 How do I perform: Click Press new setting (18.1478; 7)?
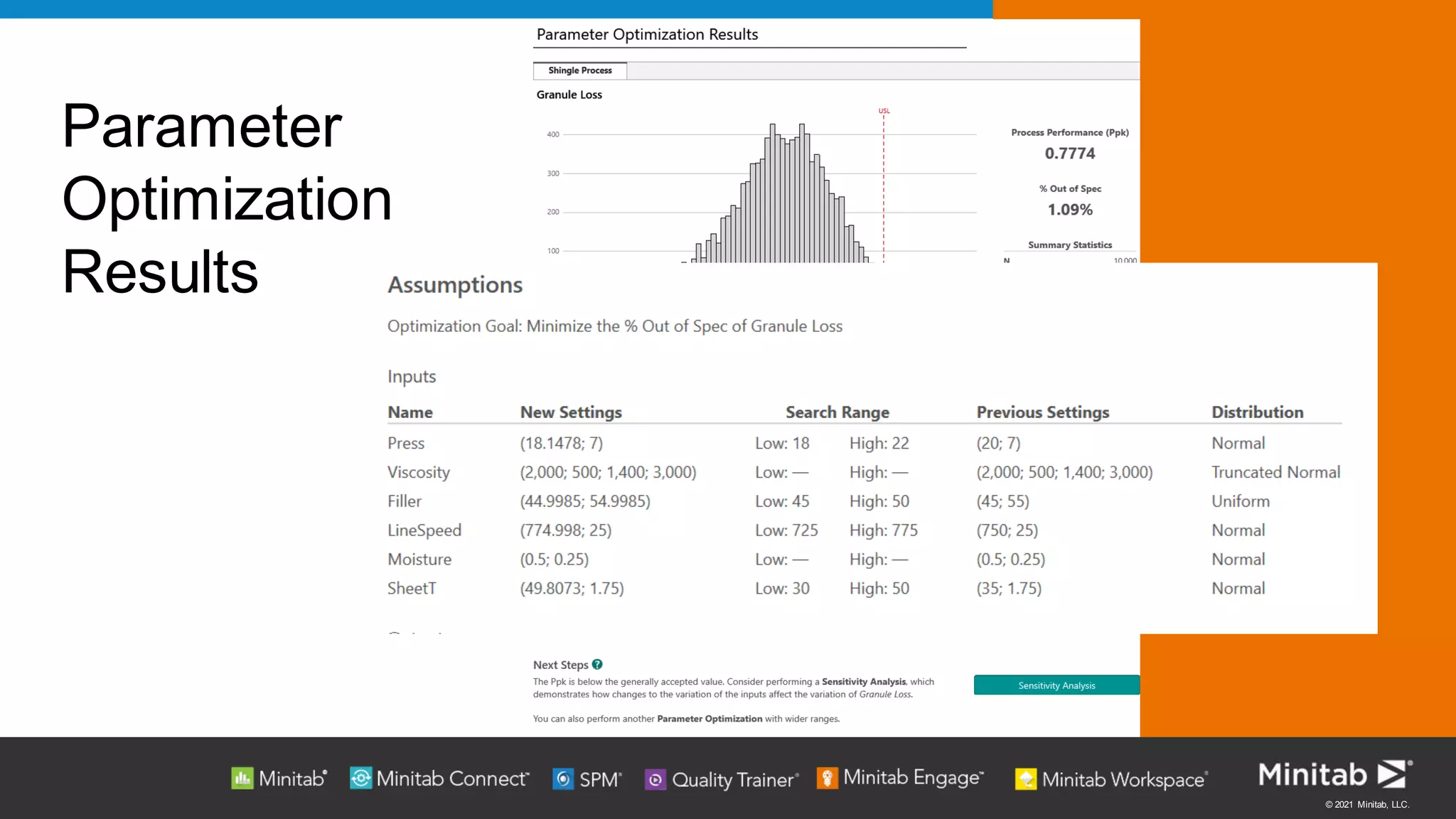(x=562, y=443)
